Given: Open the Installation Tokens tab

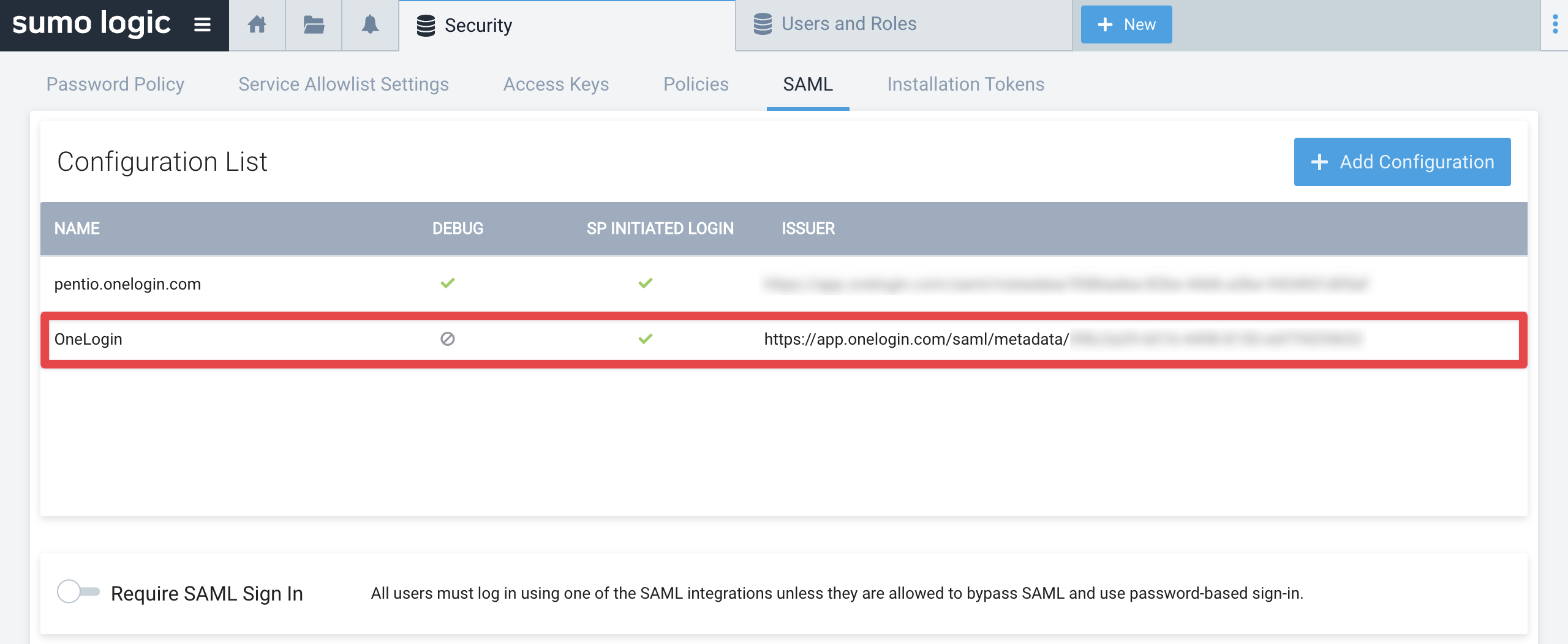Looking at the screenshot, I should 966,84.
